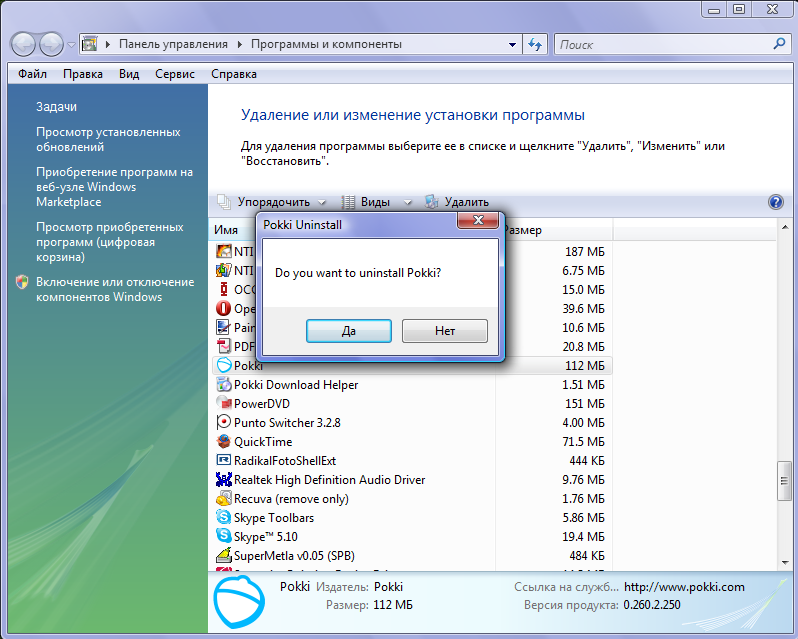Click scrollbar down arrow in program list
This screenshot has width=798, height=639.
784,563
